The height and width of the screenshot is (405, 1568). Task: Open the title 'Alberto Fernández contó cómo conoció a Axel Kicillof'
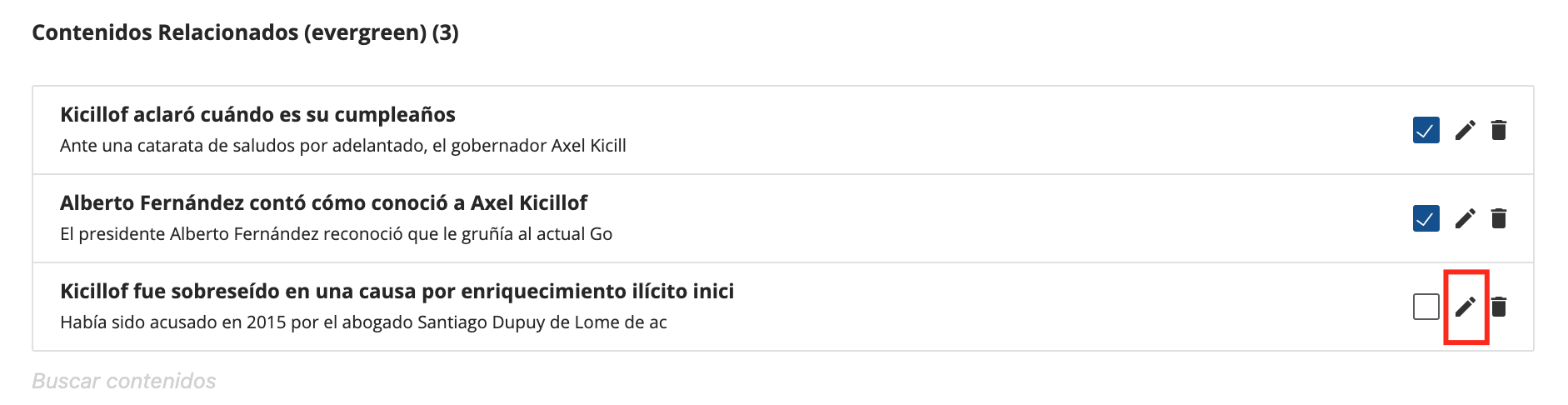click(323, 203)
